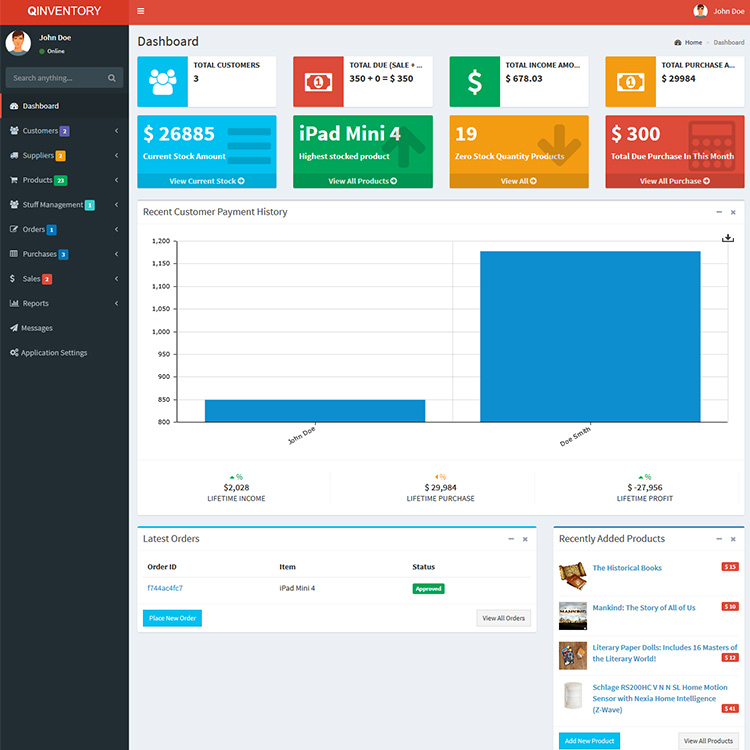Screen dimensions: 750x750
Task: Expand the Purchases menu chevron
Action: pyautogui.click(x=116, y=254)
